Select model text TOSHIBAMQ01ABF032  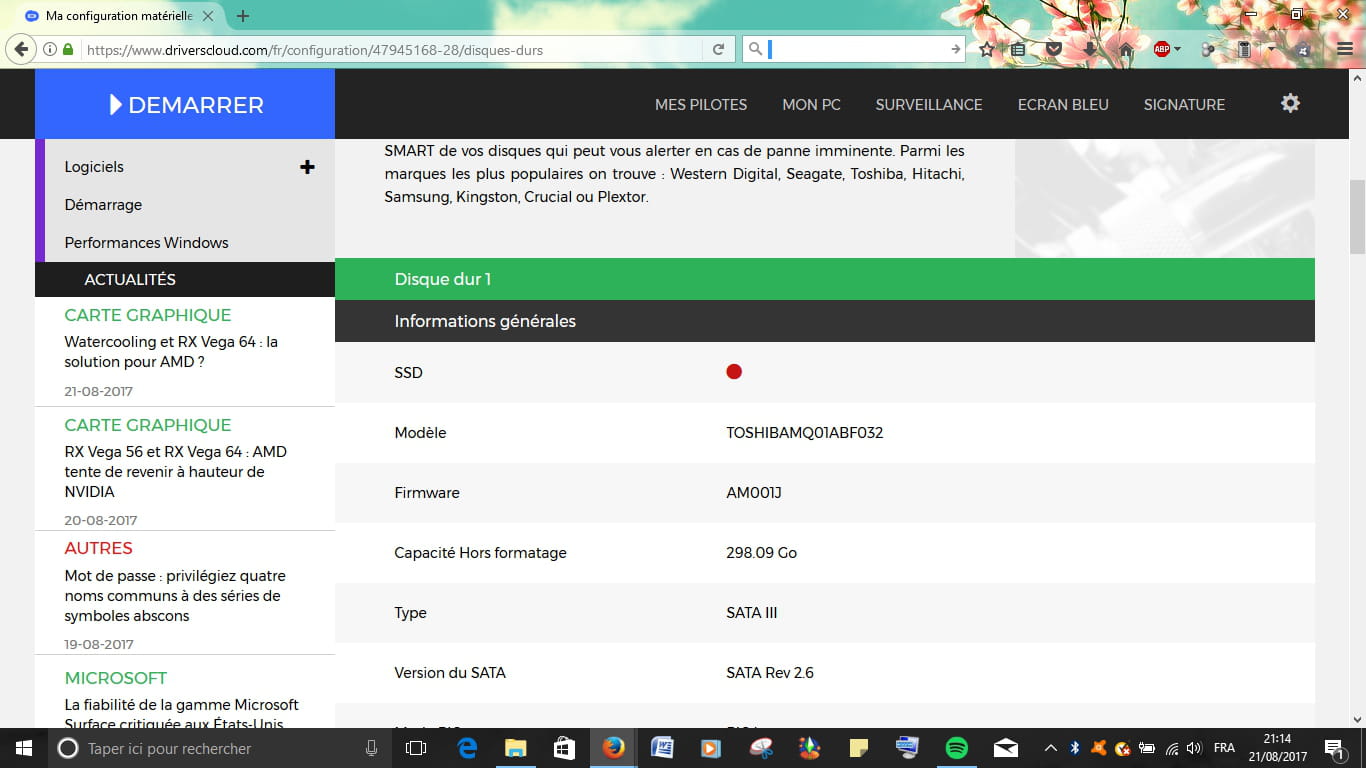pos(804,433)
